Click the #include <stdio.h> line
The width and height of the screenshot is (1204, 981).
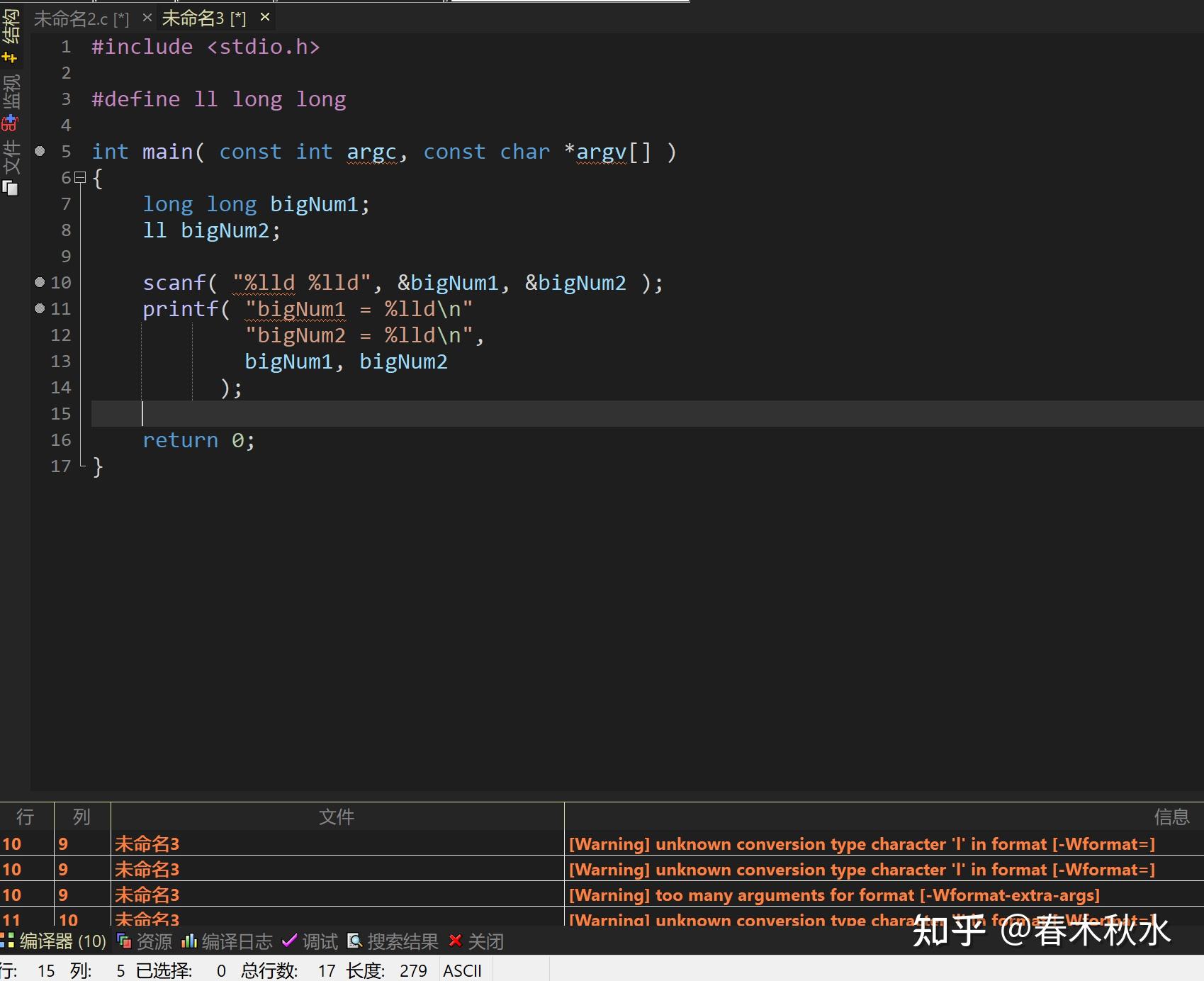[x=206, y=47]
